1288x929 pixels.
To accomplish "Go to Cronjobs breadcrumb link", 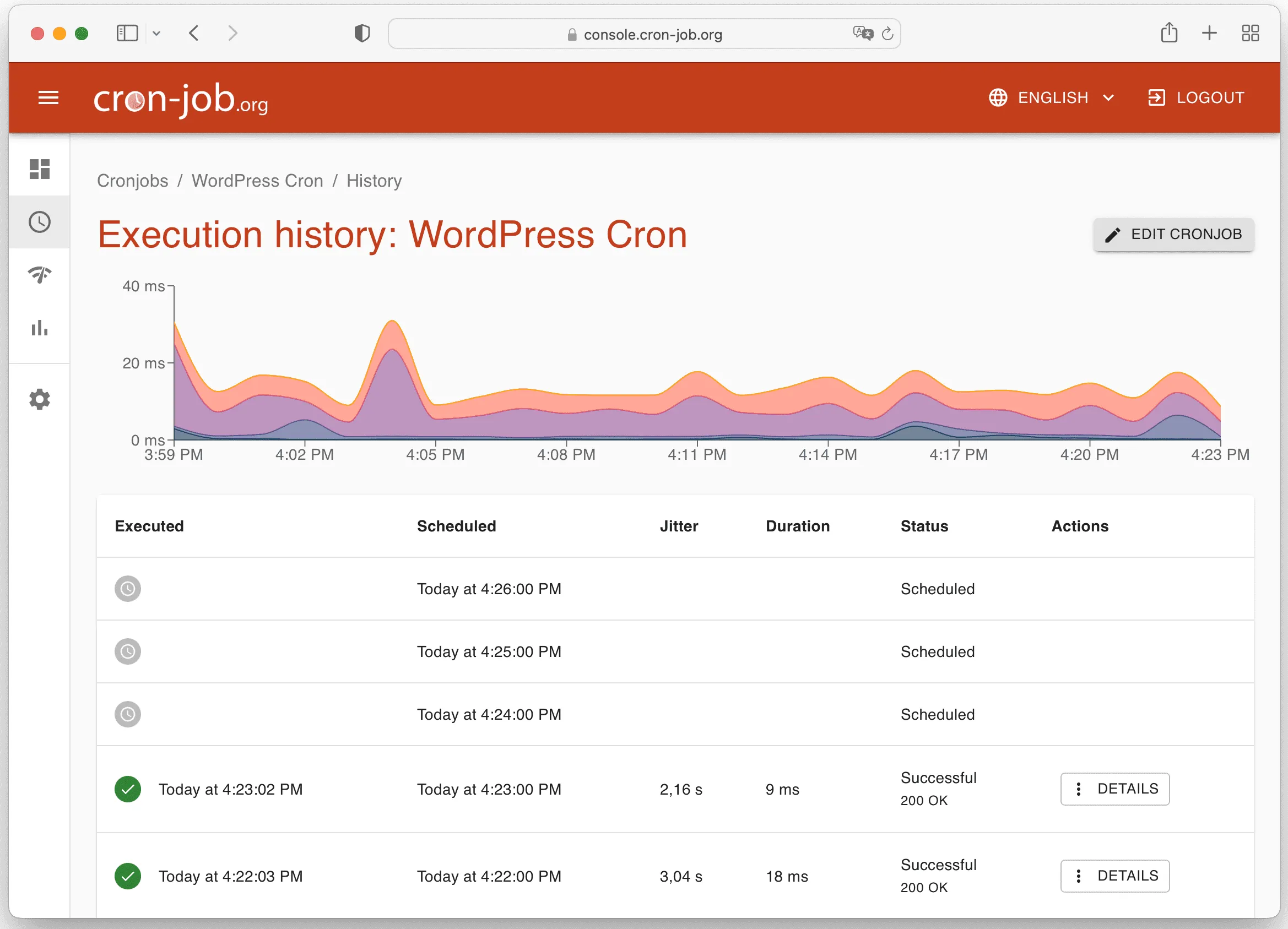I will (x=132, y=181).
